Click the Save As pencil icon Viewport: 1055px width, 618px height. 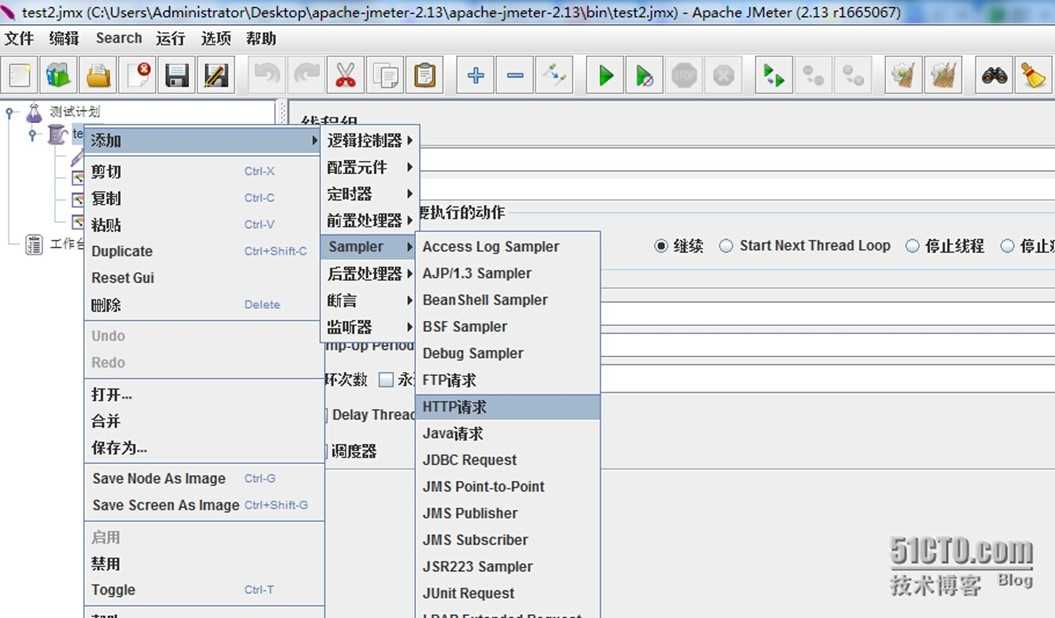[x=217, y=75]
